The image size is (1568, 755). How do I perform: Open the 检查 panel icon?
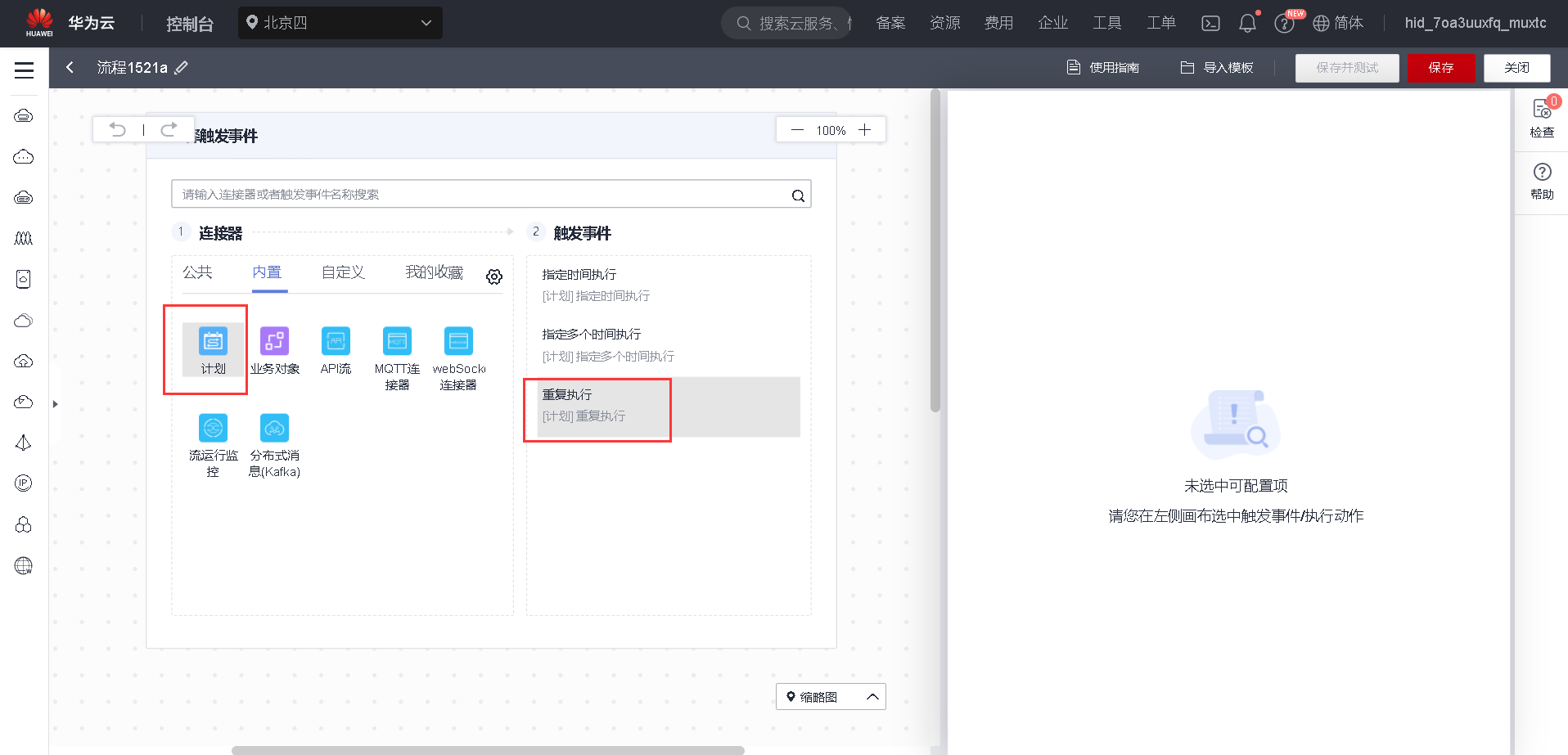[x=1542, y=119]
